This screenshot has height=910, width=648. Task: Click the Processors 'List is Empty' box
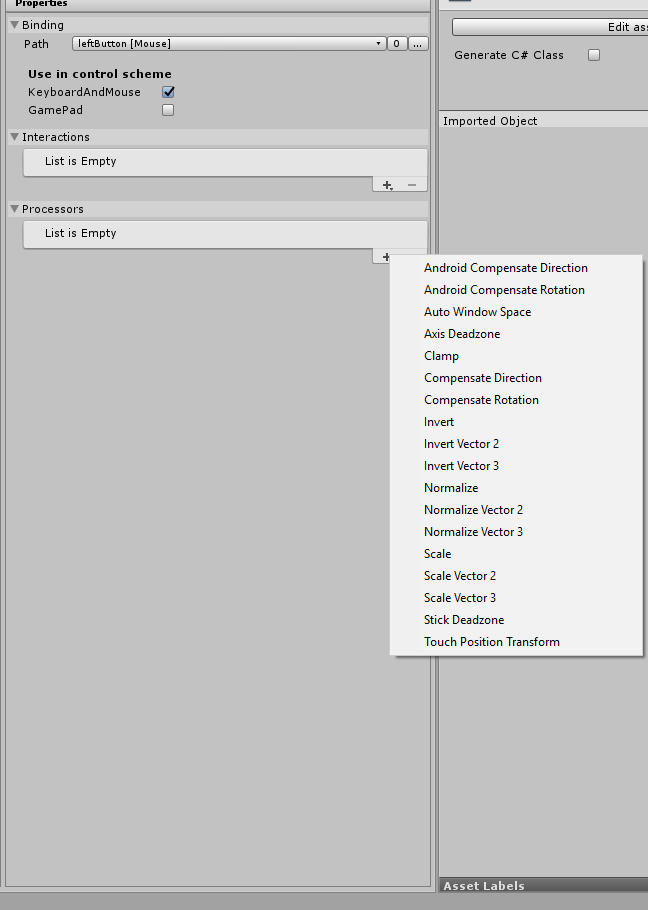[225, 234]
